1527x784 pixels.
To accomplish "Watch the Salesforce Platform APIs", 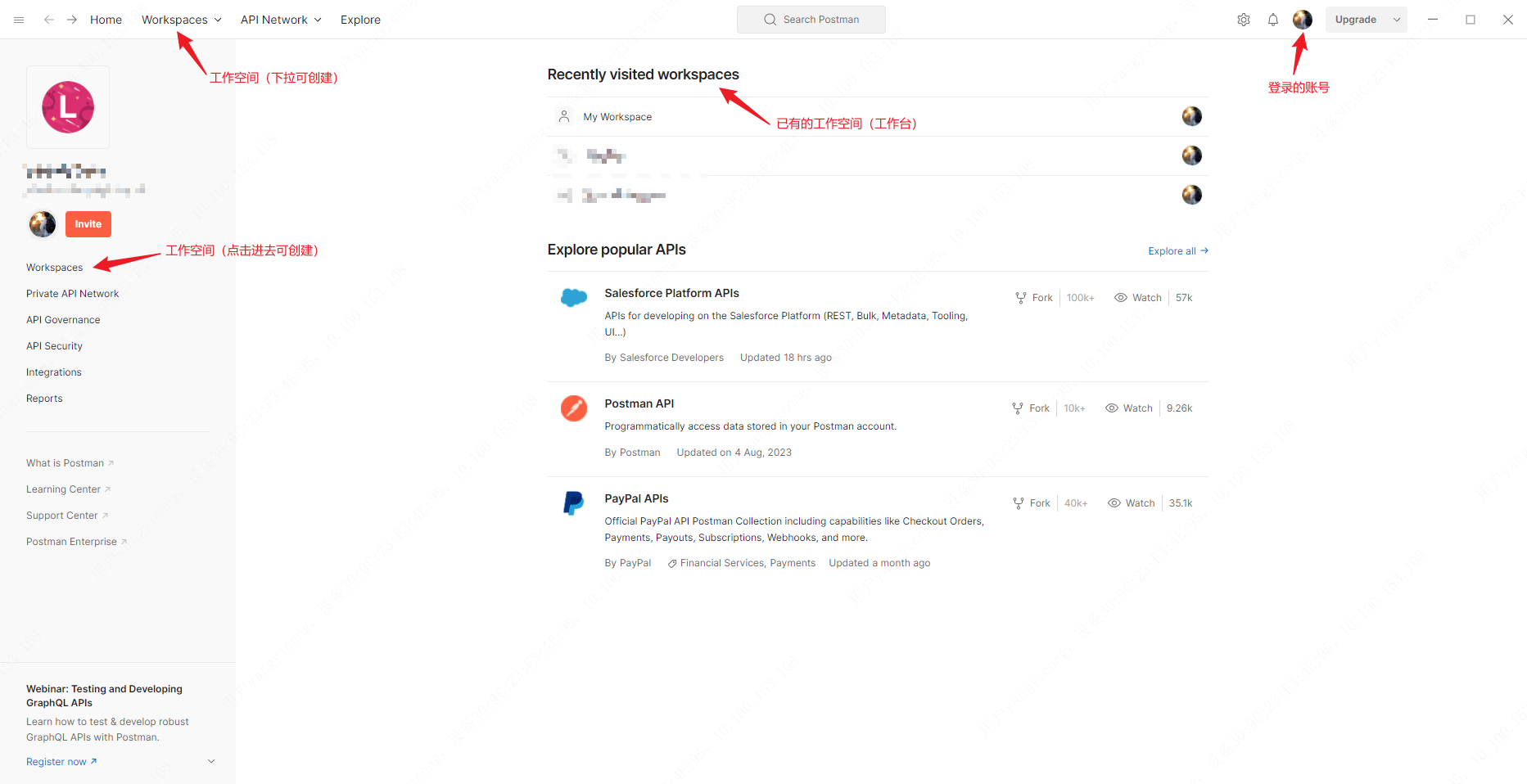I will pos(1138,298).
